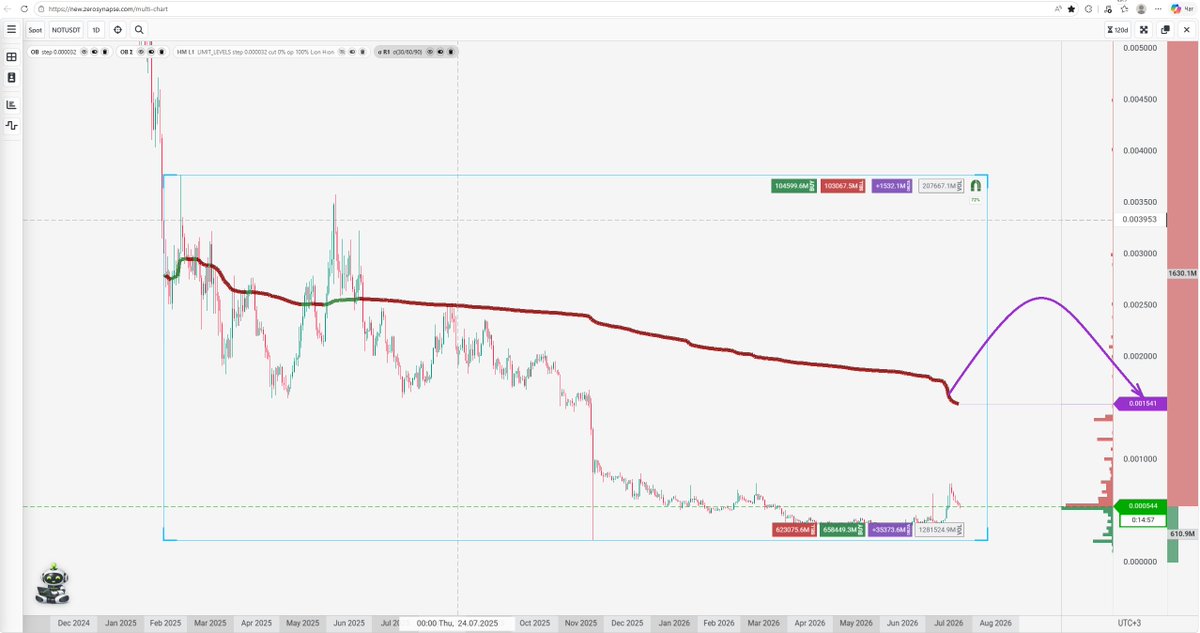Open browser extensions refresh icon
Image resolution: width=1200 pixels, height=633 pixels.
(1088, 9)
